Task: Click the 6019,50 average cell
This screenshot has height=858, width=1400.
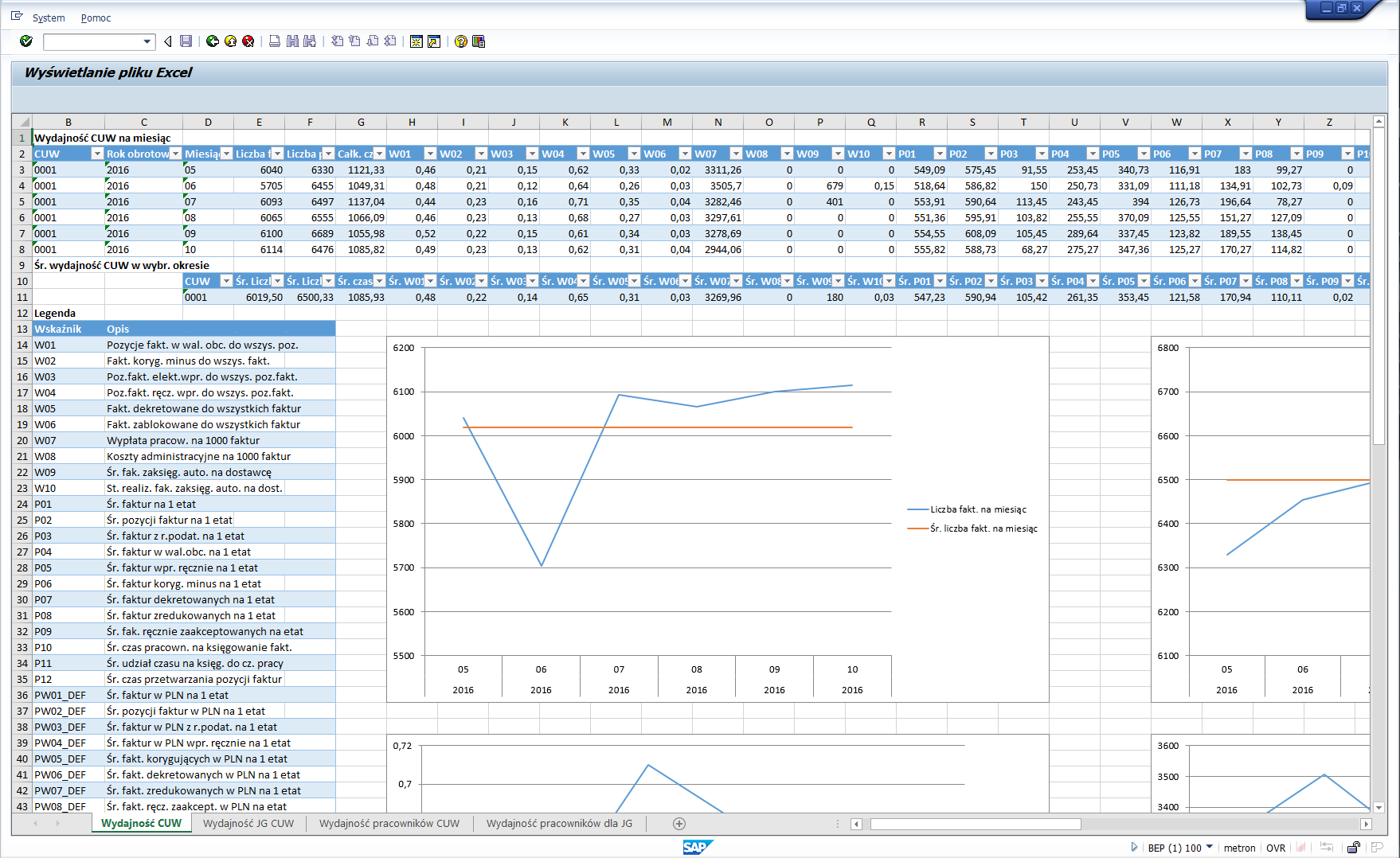Action: click(259, 297)
